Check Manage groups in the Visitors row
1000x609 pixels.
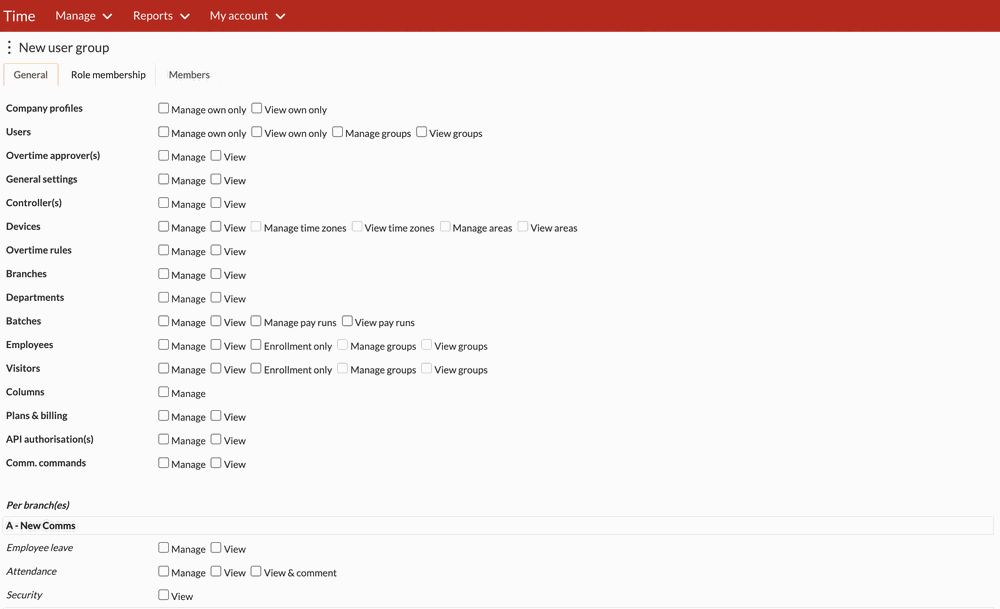[342, 368]
